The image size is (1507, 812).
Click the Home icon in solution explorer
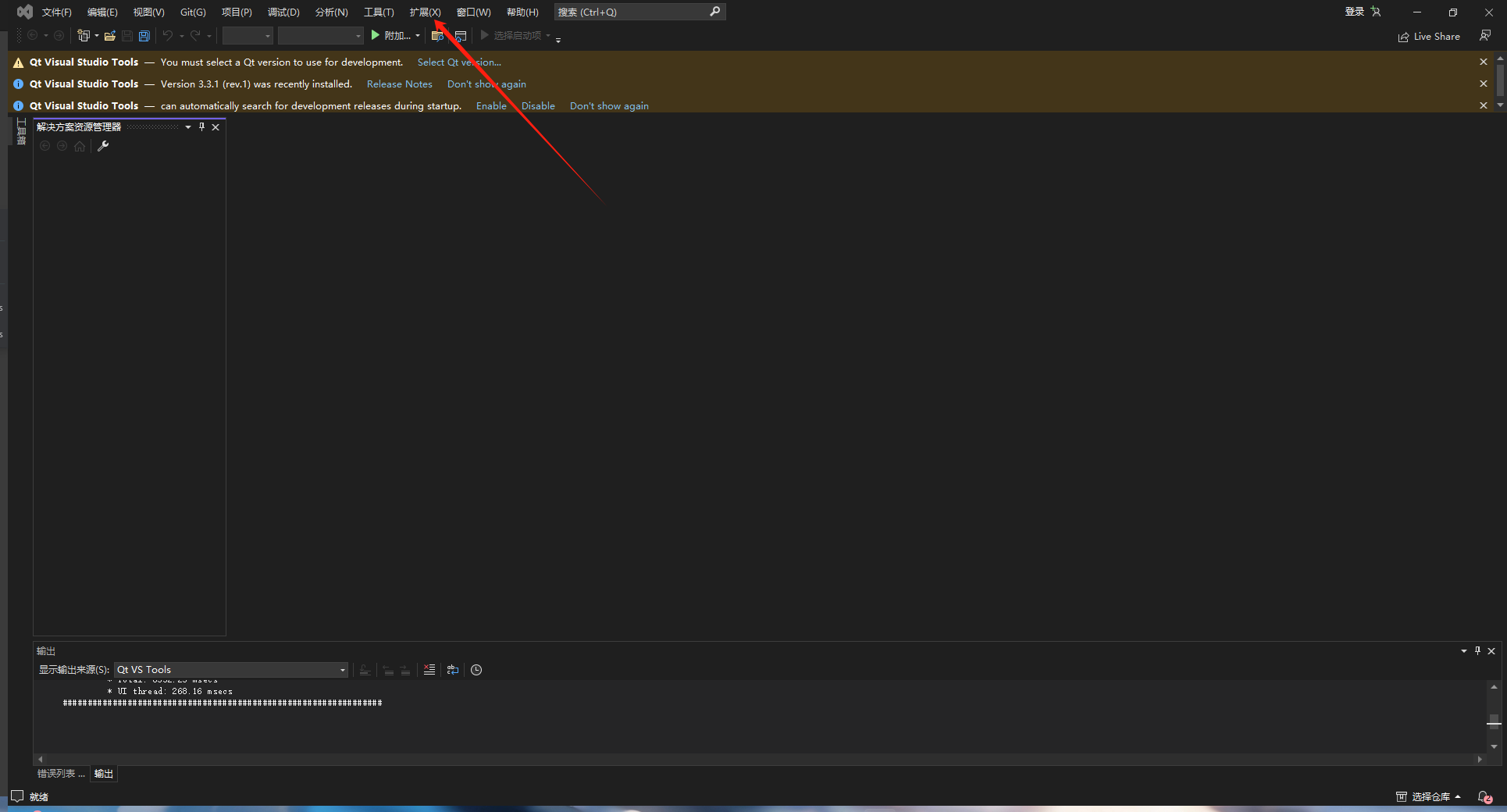(79, 146)
